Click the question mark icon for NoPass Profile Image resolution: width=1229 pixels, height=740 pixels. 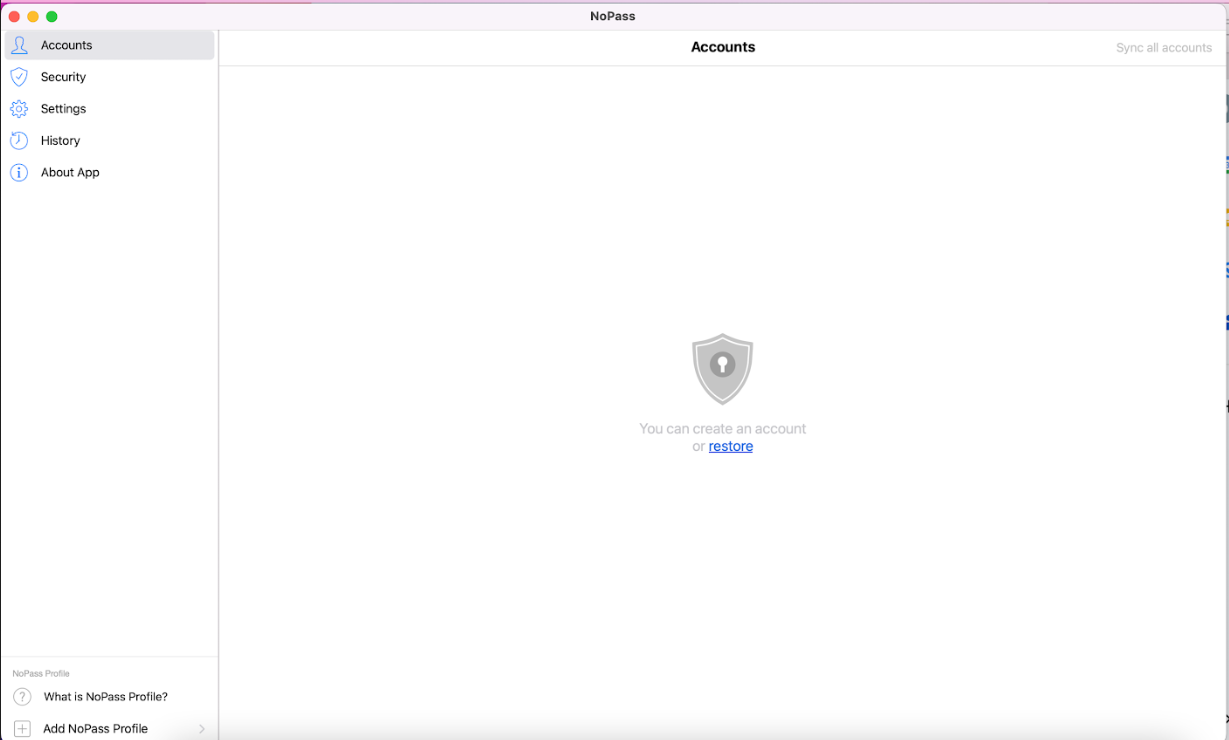tap(22, 697)
